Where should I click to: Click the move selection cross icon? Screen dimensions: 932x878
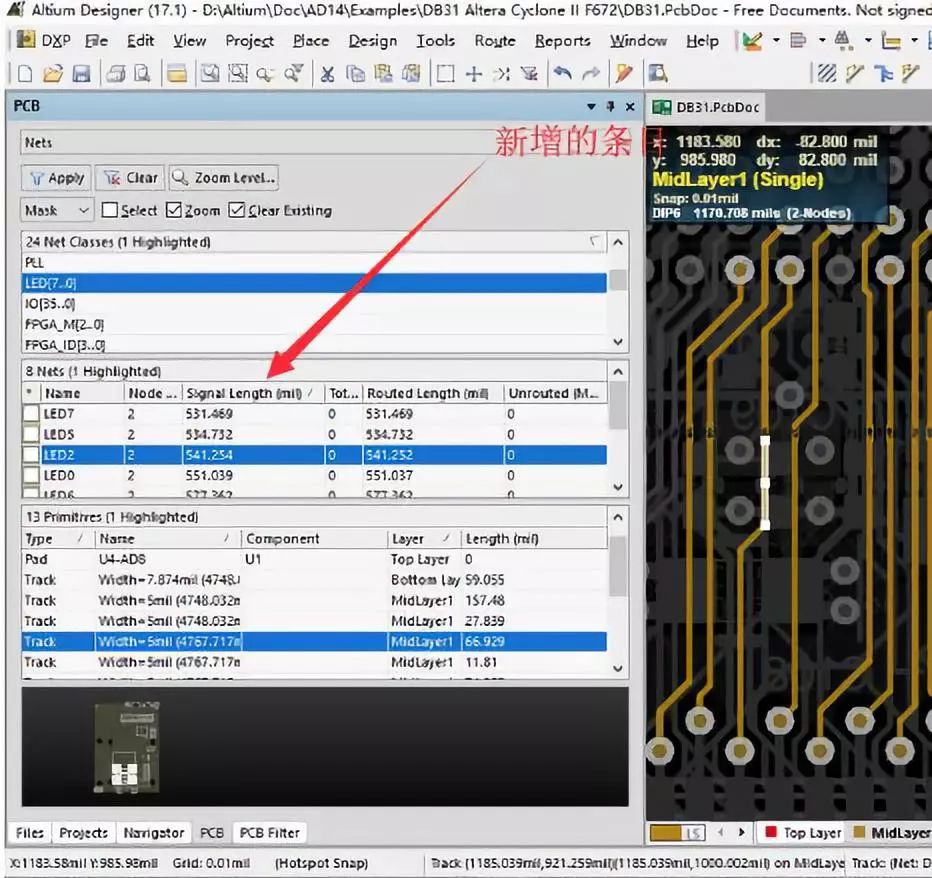click(x=474, y=74)
